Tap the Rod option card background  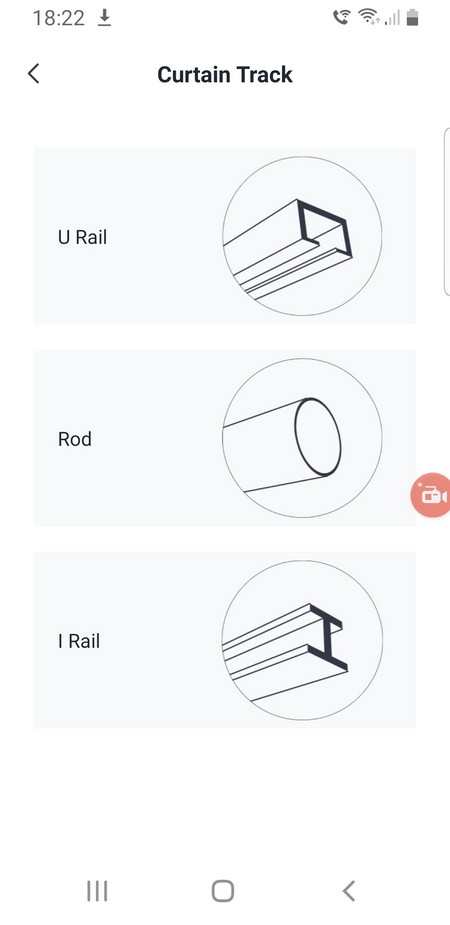click(x=225, y=438)
